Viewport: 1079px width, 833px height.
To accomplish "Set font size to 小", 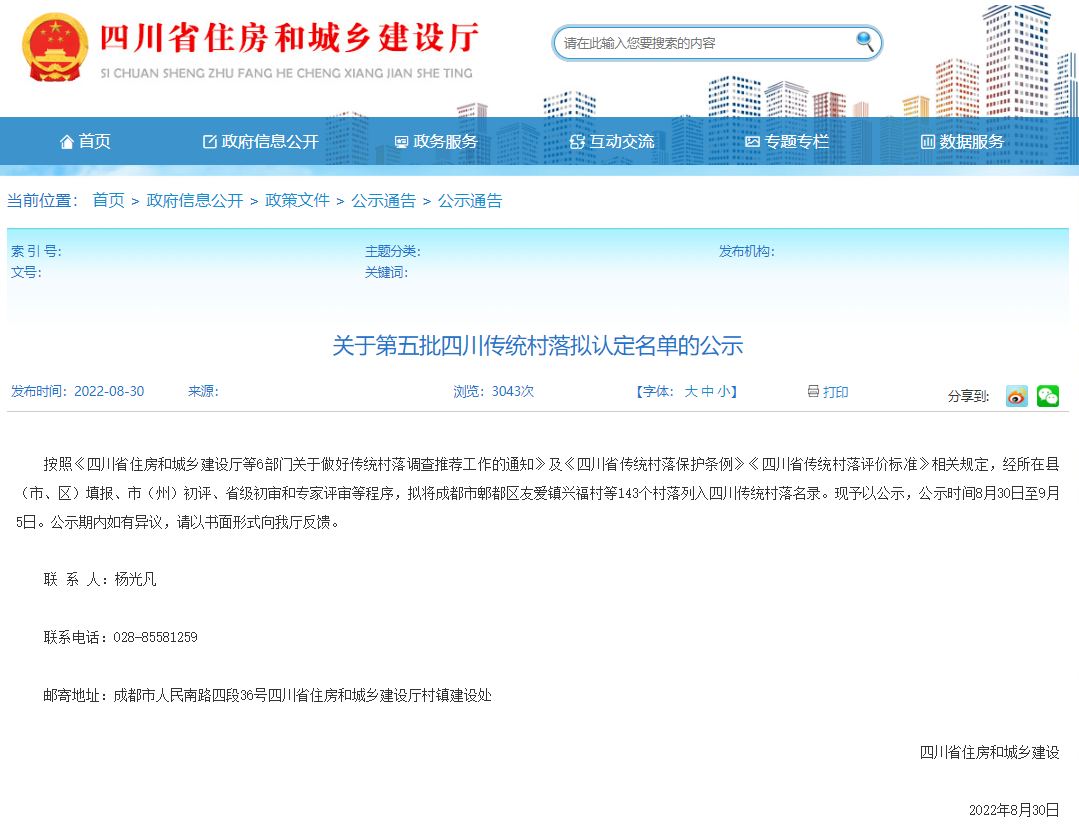I will [x=723, y=392].
